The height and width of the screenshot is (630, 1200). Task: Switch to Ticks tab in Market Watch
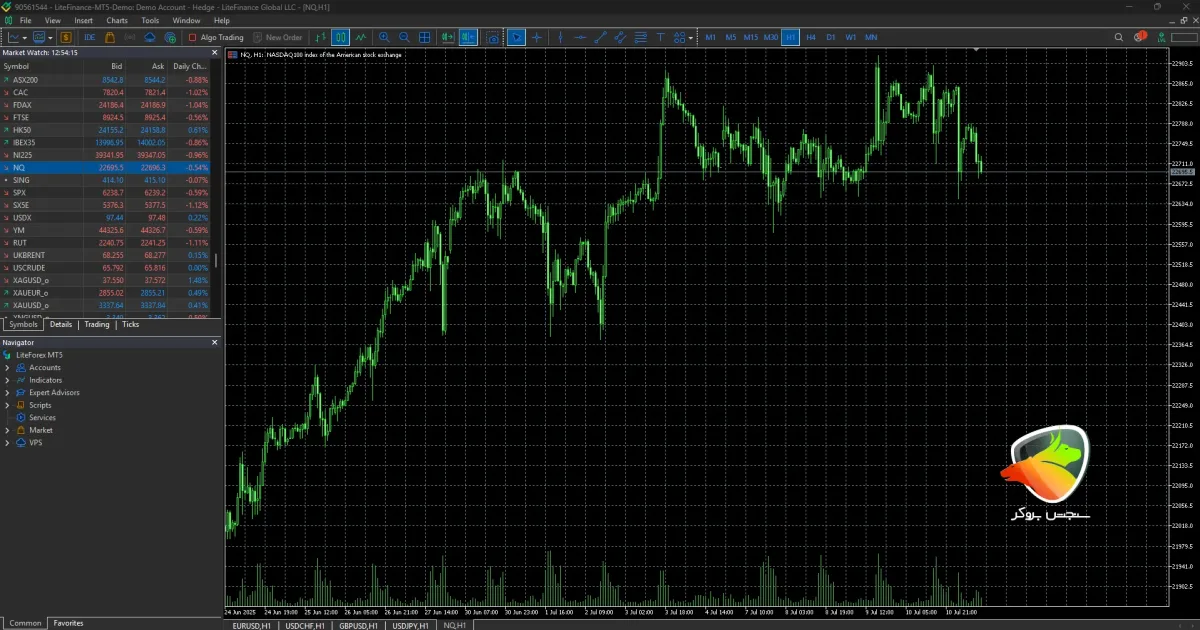pyautogui.click(x=130, y=324)
